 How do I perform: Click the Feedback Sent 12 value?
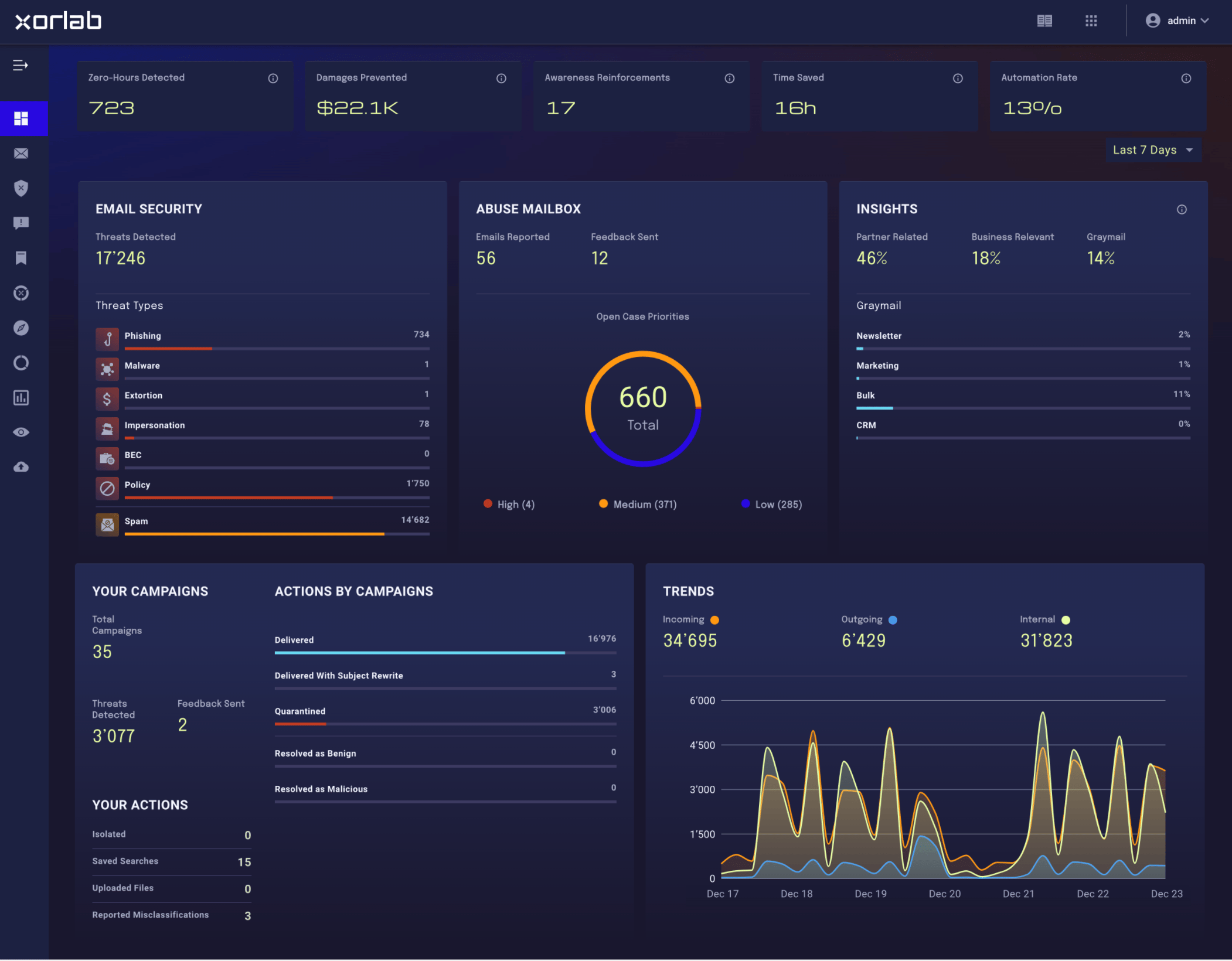(600, 258)
